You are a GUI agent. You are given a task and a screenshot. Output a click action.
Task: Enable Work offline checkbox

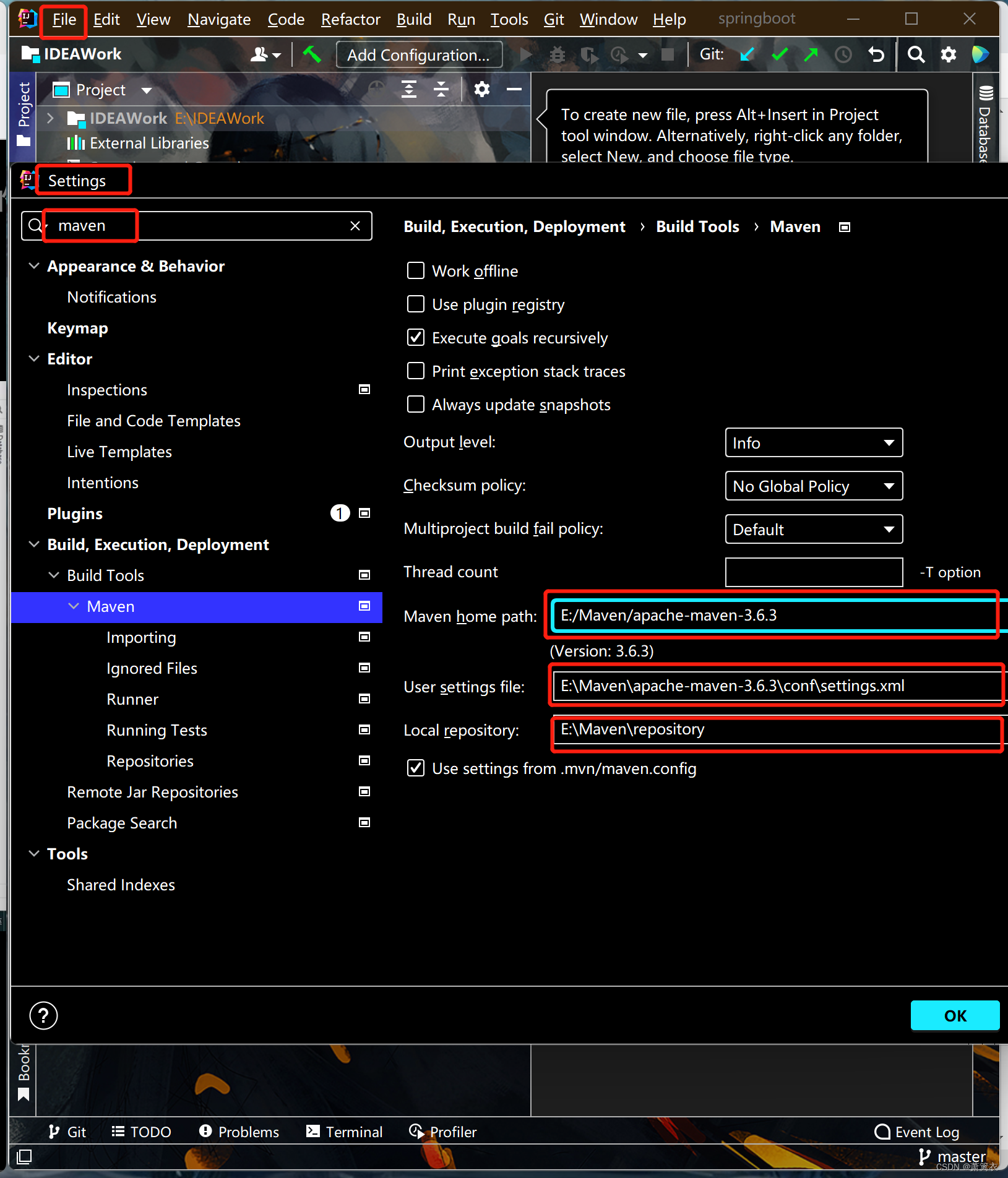coord(416,270)
